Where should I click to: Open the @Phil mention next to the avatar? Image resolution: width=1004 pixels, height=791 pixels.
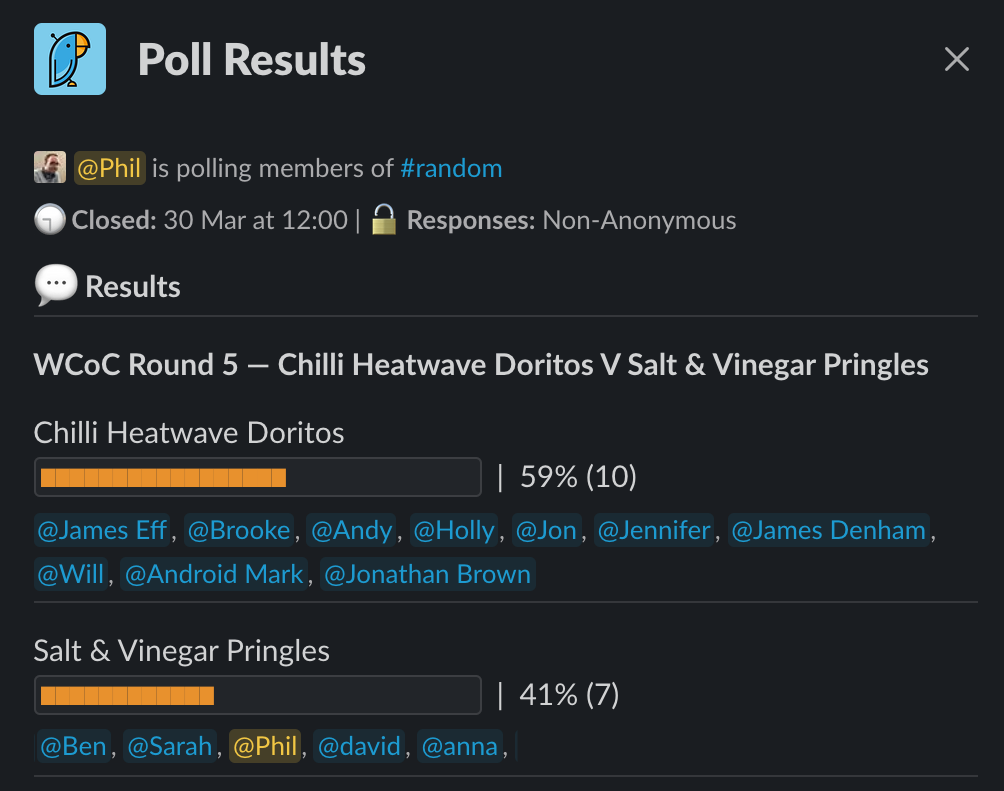point(110,167)
